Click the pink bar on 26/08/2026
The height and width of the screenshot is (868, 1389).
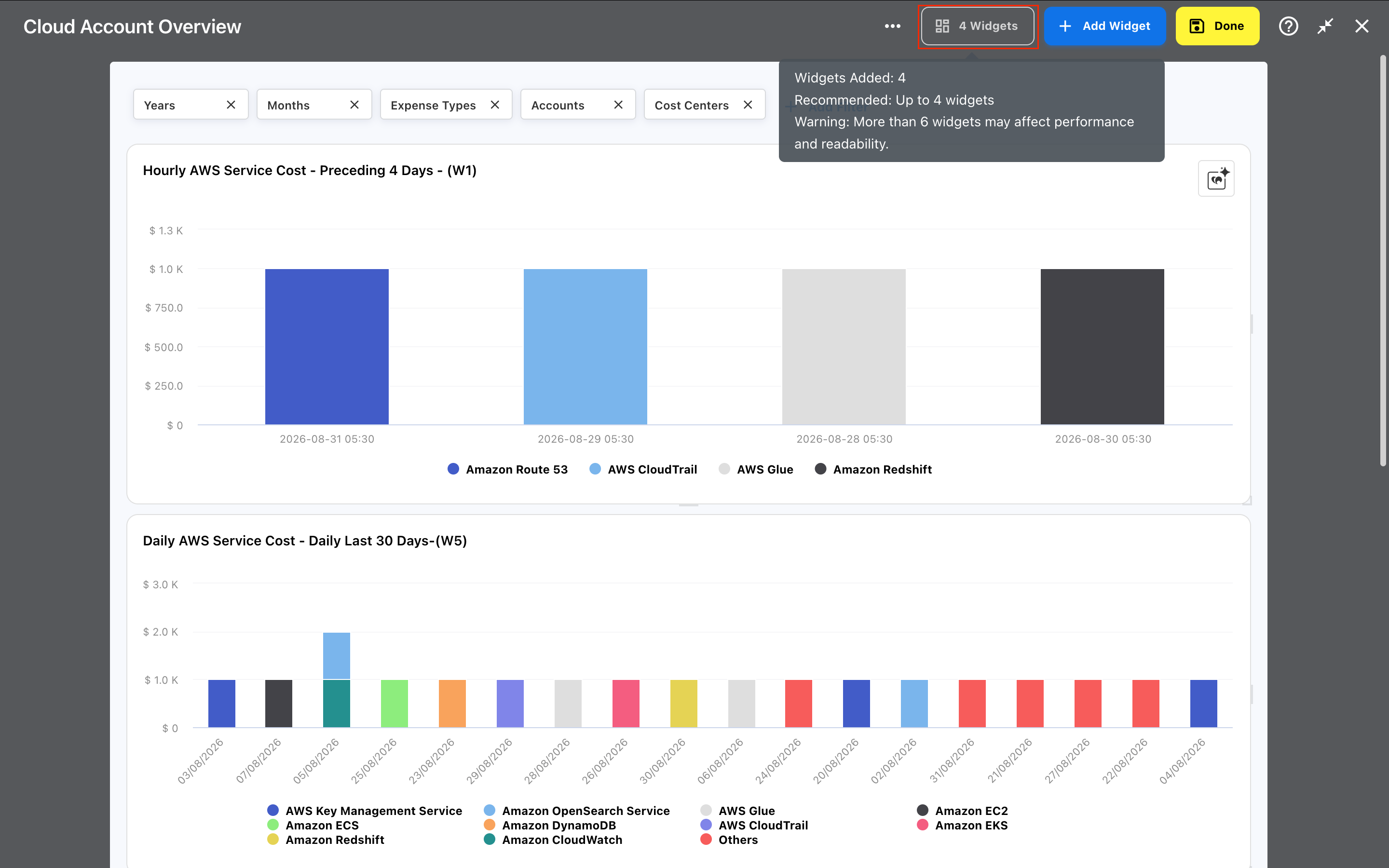click(x=626, y=703)
